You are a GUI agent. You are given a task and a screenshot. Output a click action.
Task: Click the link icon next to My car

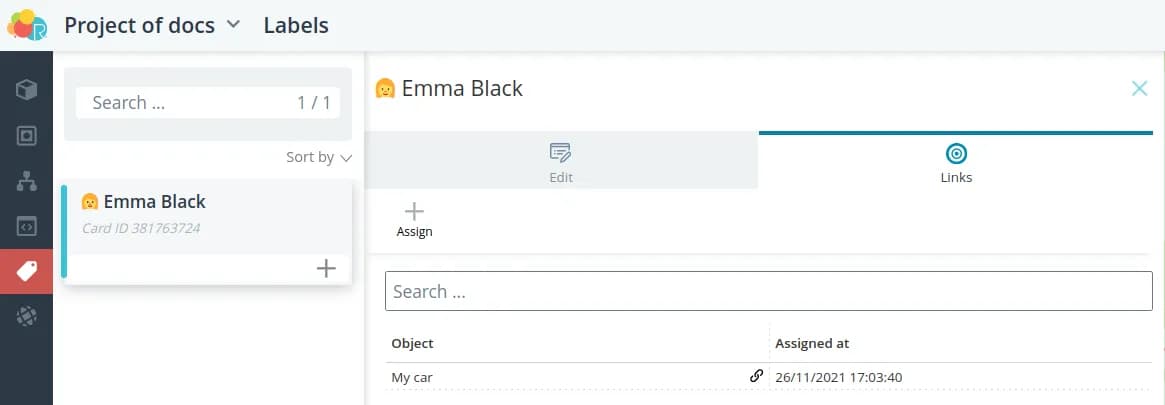click(x=756, y=377)
